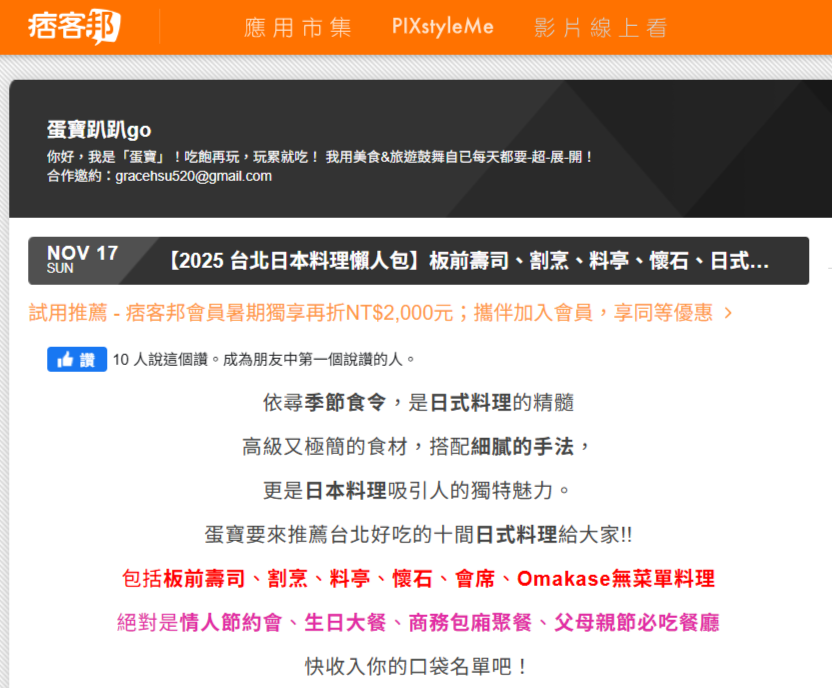Open the 痞客邦 logo homepage
The image size is (832, 688).
click(x=74, y=26)
